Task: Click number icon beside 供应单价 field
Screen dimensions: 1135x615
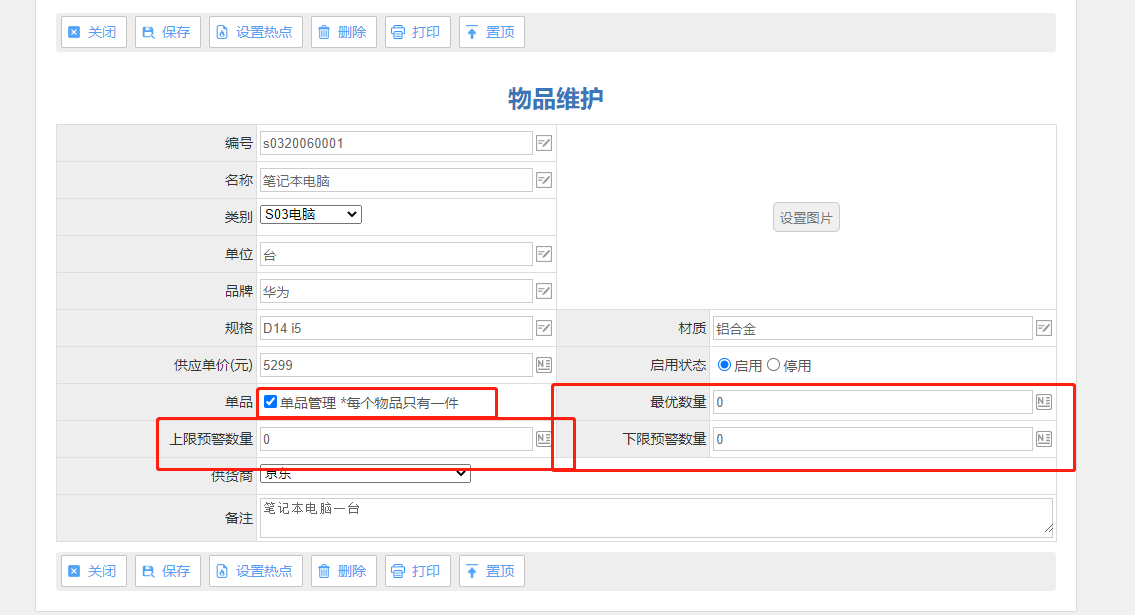Action: [544, 365]
